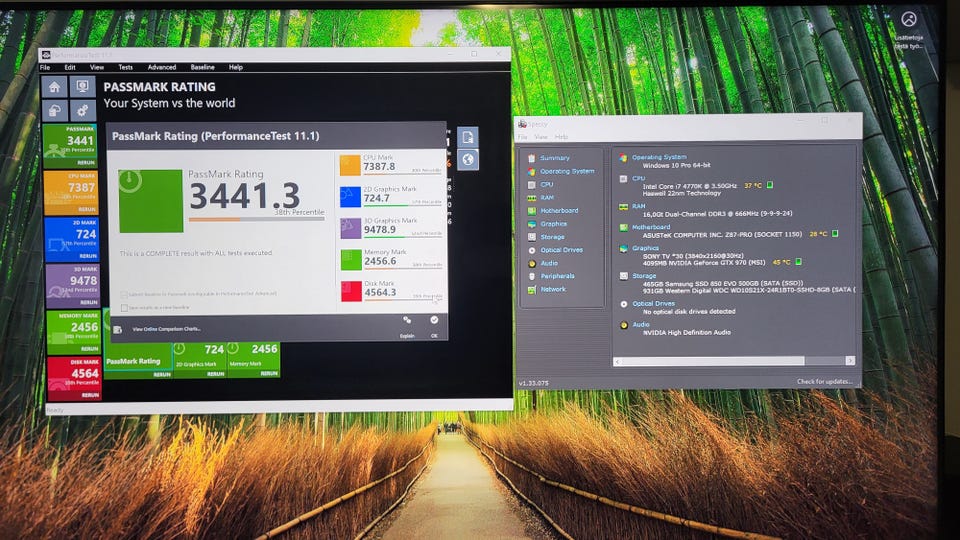Open View Online Comparison Charts link
960x540 pixels.
167,329
